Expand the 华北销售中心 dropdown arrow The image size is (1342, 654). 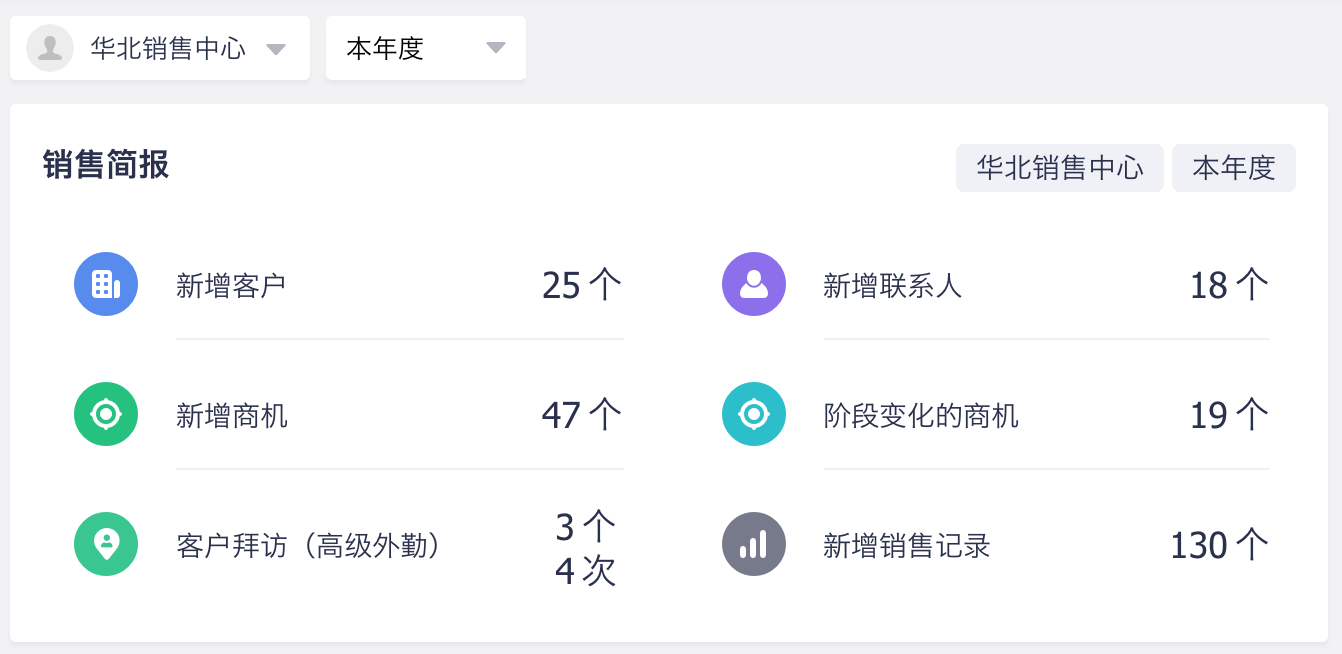tap(277, 49)
